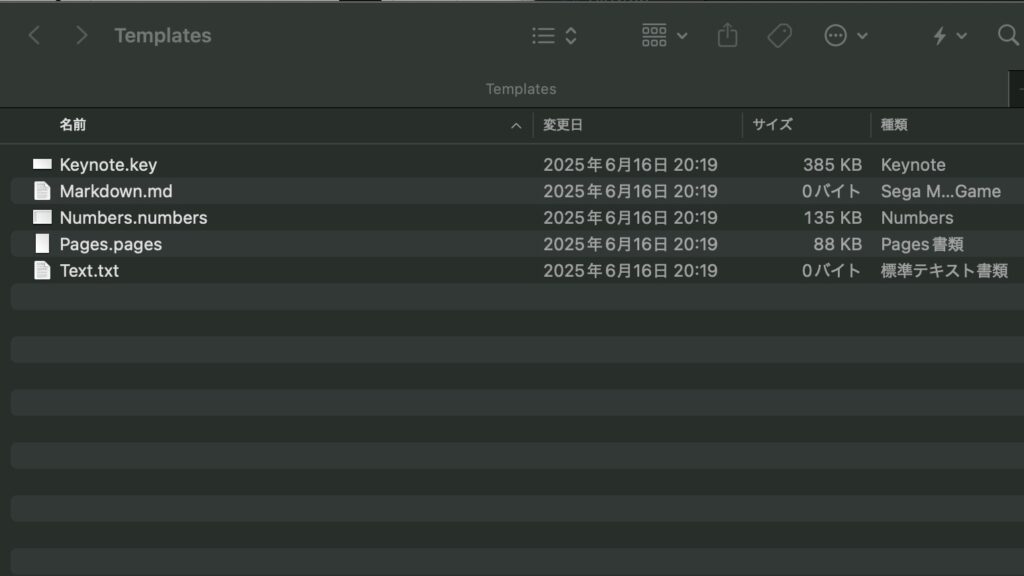Sort by サイズ column header
The height and width of the screenshot is (576, 1024).
click(x=773, y=125)
